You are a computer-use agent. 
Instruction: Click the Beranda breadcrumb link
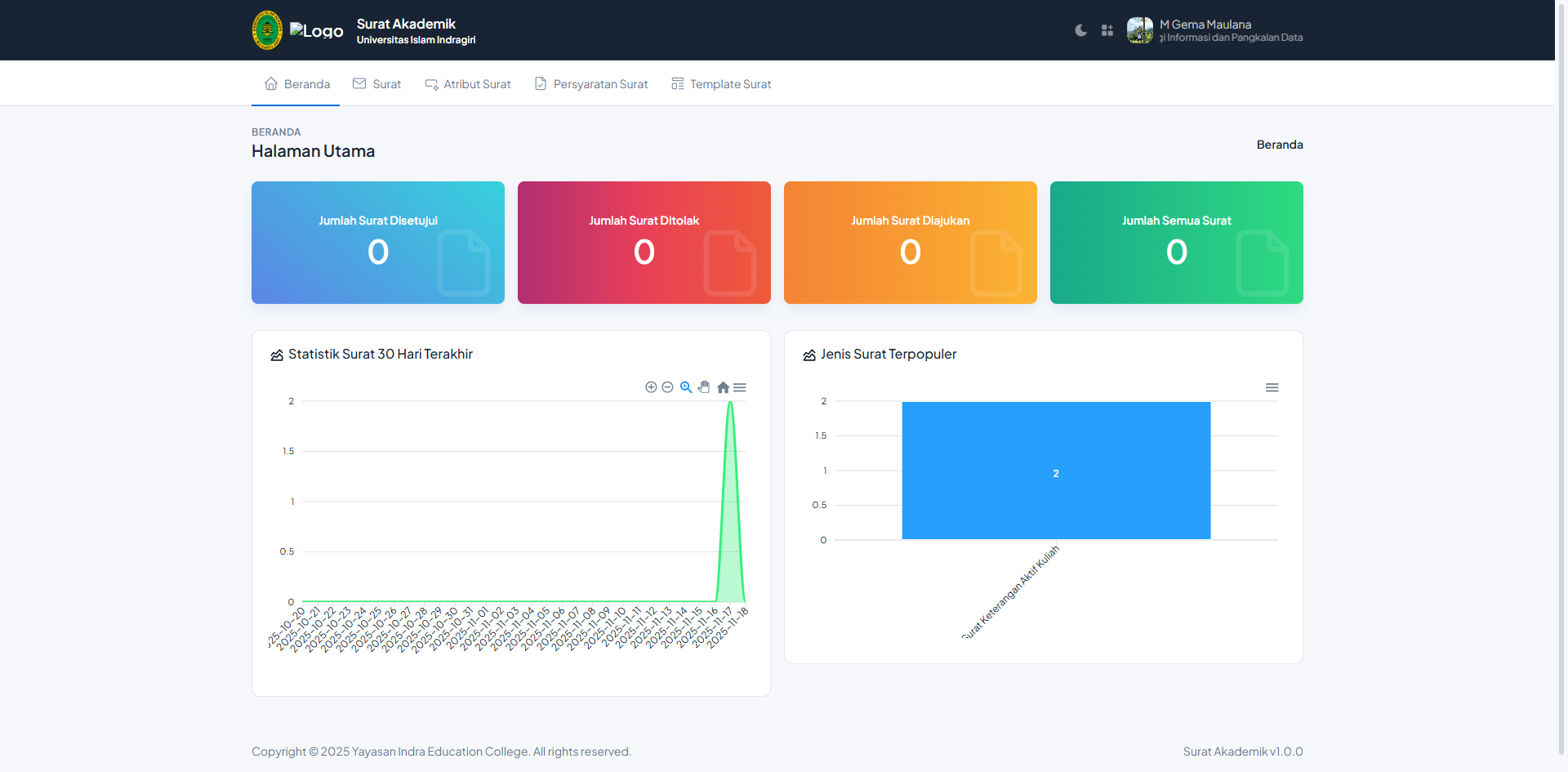click(x=1279, y=145)
